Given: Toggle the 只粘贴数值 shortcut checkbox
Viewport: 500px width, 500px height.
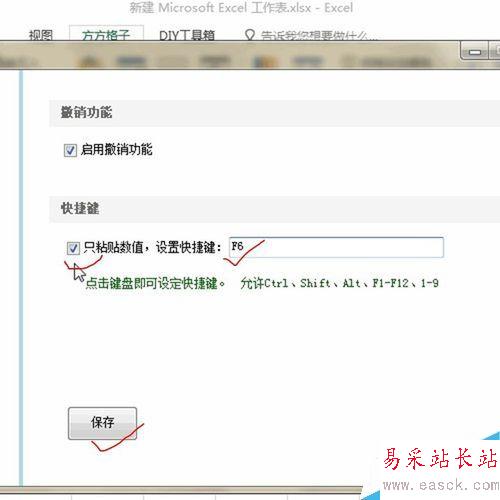Looking at the screenshot, I should (x=73, y=248).
